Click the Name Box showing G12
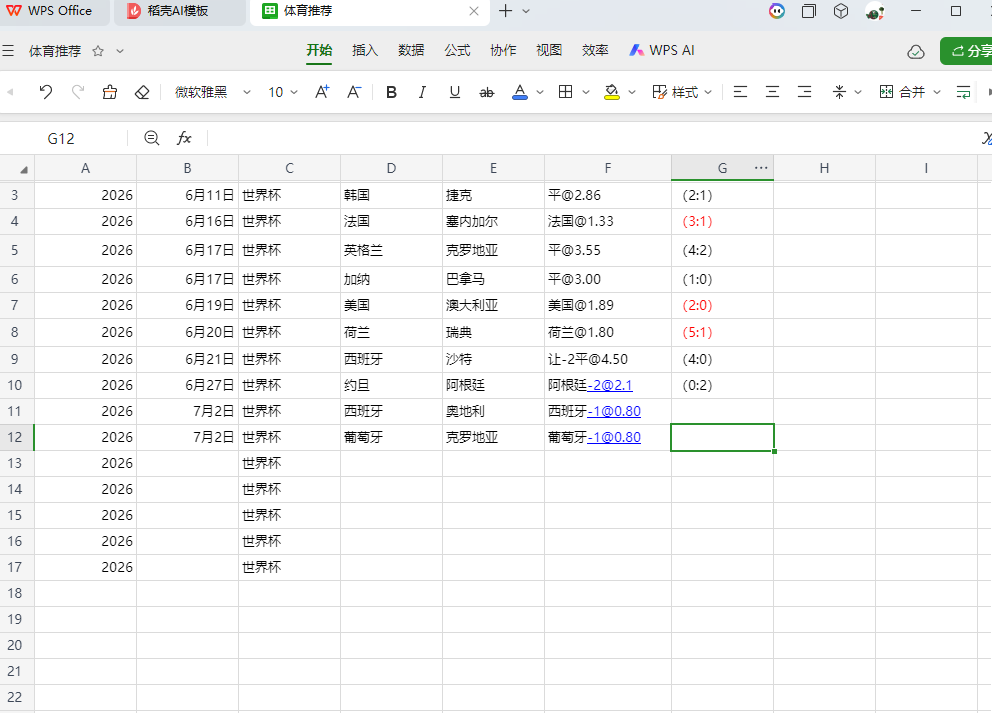The image size is (992, 713). [61, 139]
